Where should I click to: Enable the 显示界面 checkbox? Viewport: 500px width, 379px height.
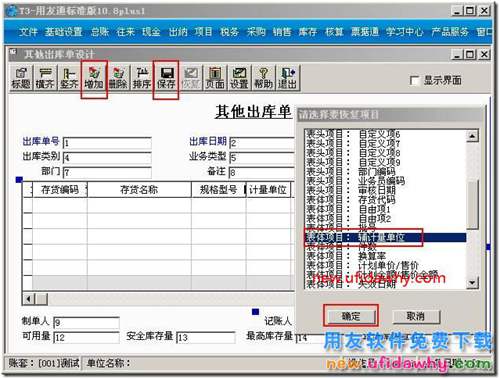pos(414,81)
